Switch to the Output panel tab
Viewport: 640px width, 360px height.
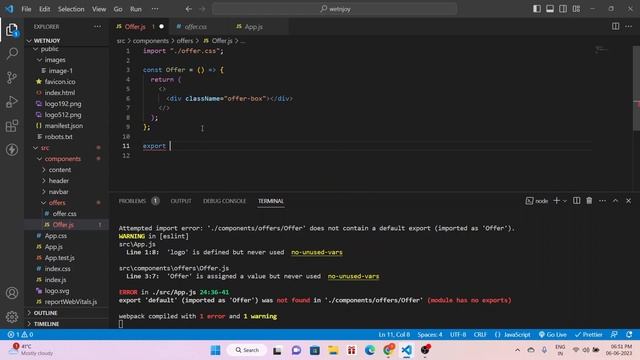[x=181, y=201]
